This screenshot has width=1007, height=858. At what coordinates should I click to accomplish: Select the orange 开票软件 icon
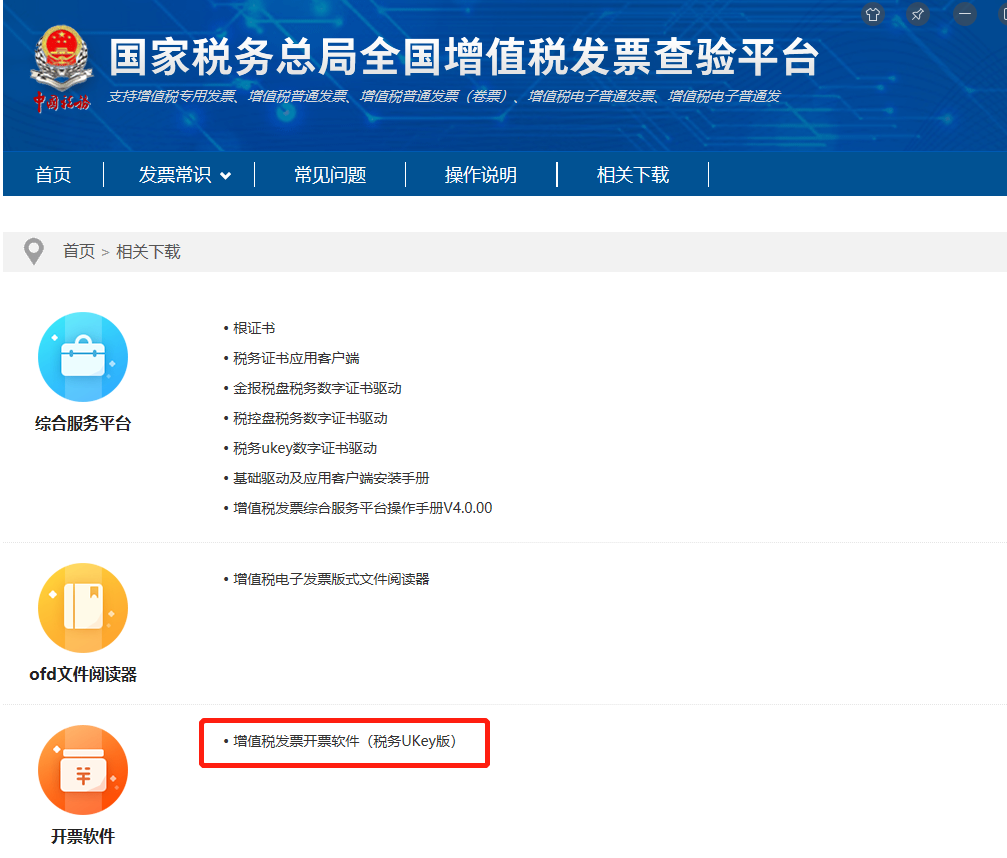pos(83,770)
